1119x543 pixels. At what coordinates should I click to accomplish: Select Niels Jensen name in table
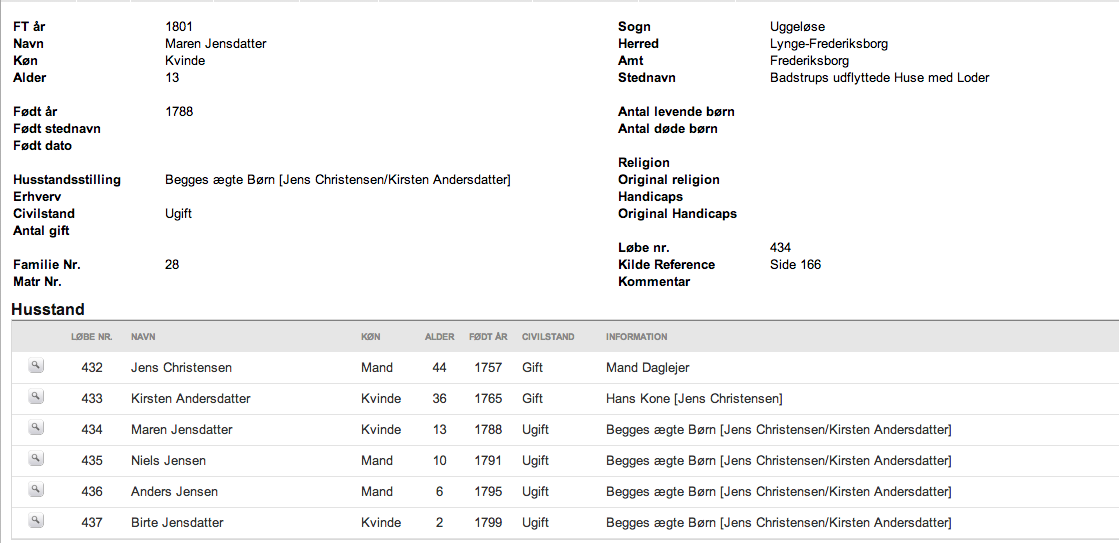(168, 461)
